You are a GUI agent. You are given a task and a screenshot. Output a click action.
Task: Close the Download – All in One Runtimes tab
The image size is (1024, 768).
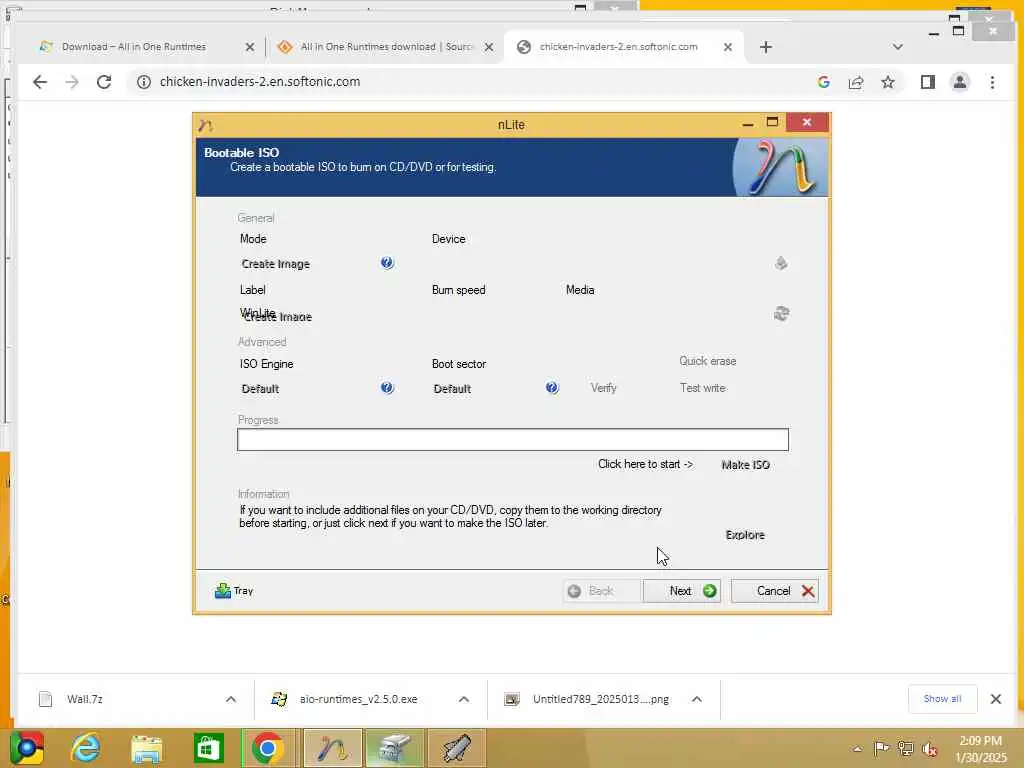[x=249, y=47]
